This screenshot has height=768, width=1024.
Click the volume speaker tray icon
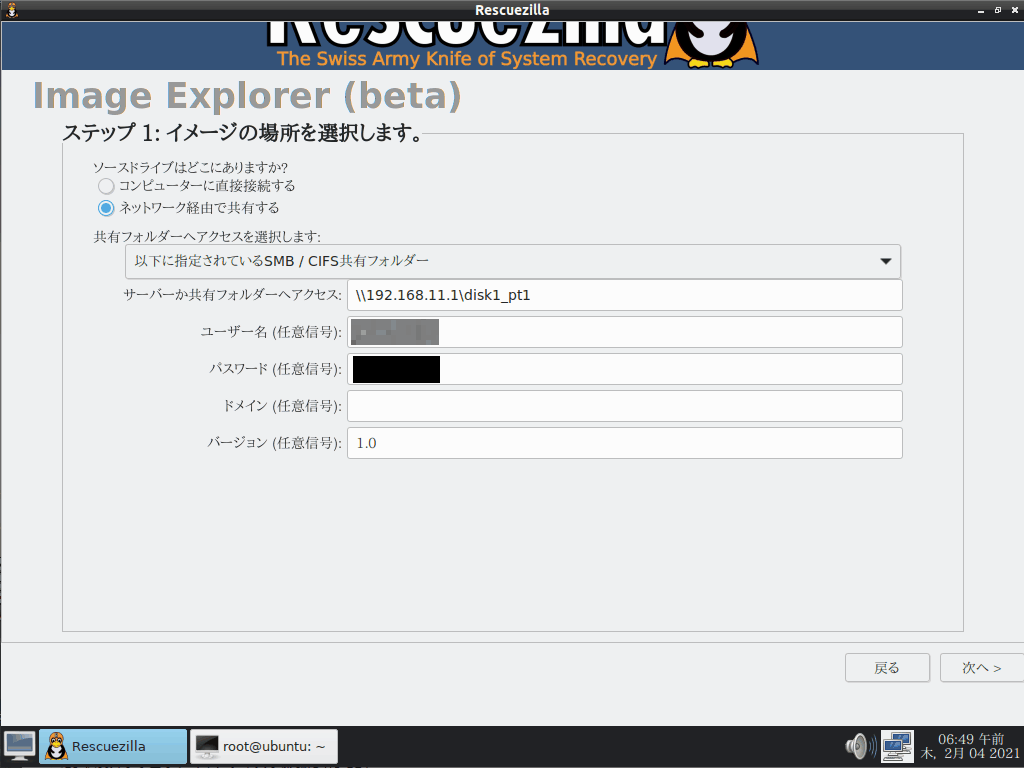861,746
